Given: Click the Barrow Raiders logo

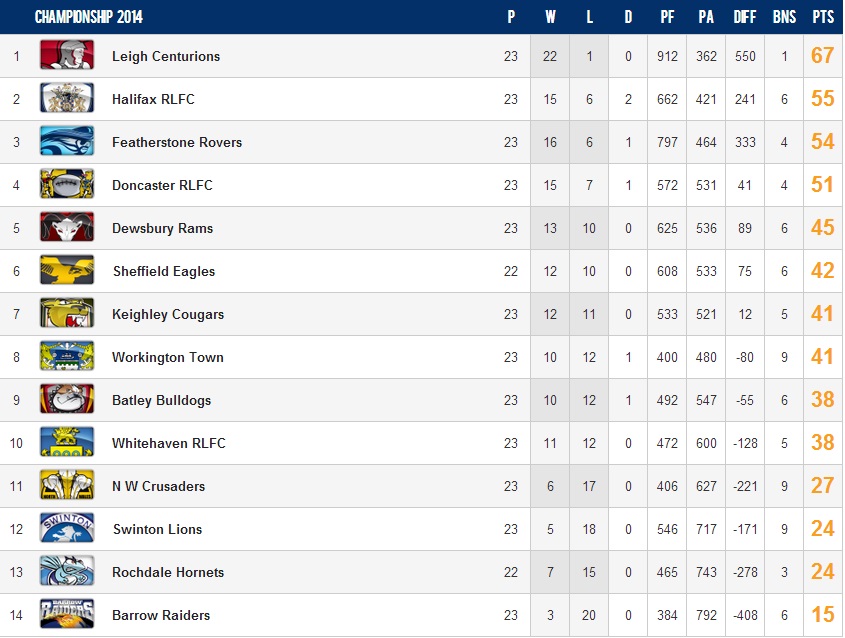Looking at the screenshot, I should point(67,615).
